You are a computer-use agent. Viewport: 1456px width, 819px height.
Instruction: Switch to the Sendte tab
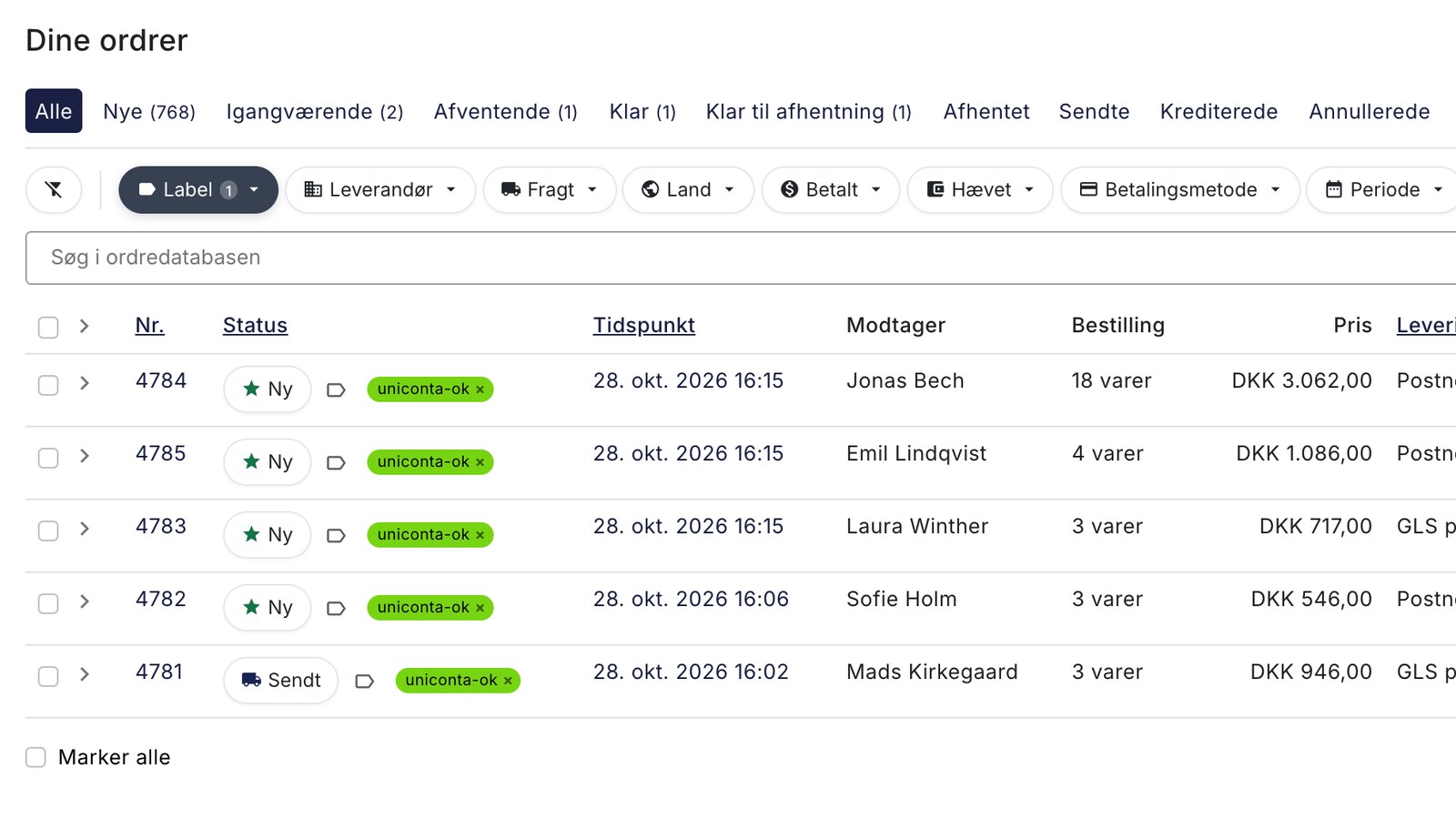point(1094,111)
